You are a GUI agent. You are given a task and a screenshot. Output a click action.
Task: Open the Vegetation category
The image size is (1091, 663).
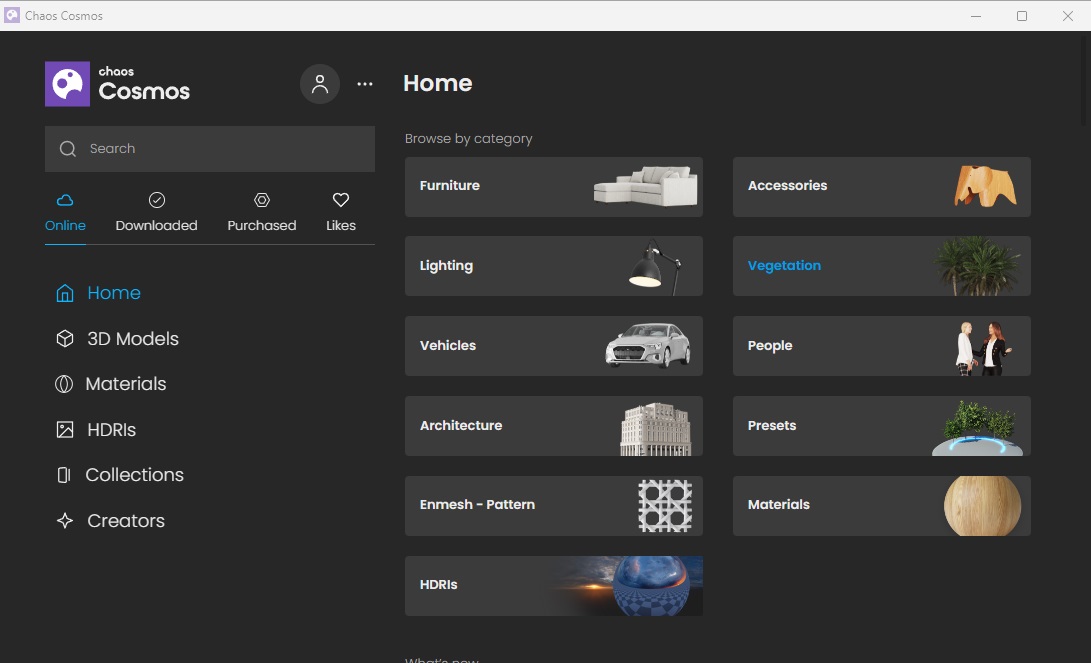[882, 266]
